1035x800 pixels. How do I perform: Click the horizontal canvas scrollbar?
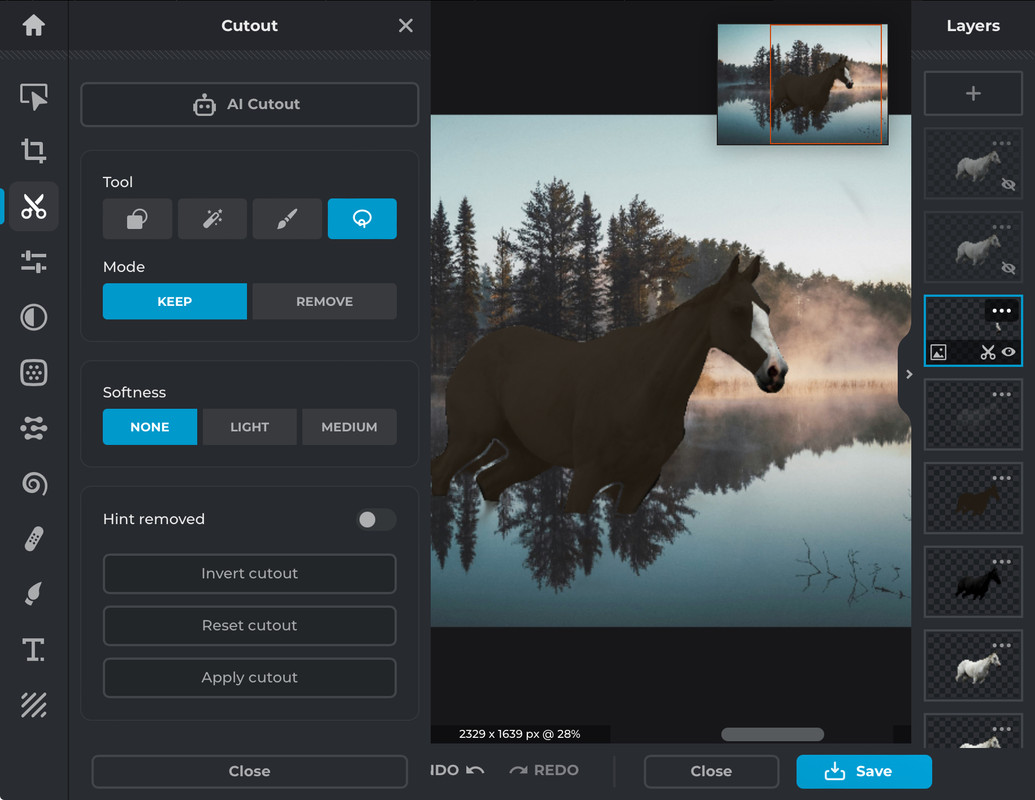pyautogui.click(x=772, y=735)
